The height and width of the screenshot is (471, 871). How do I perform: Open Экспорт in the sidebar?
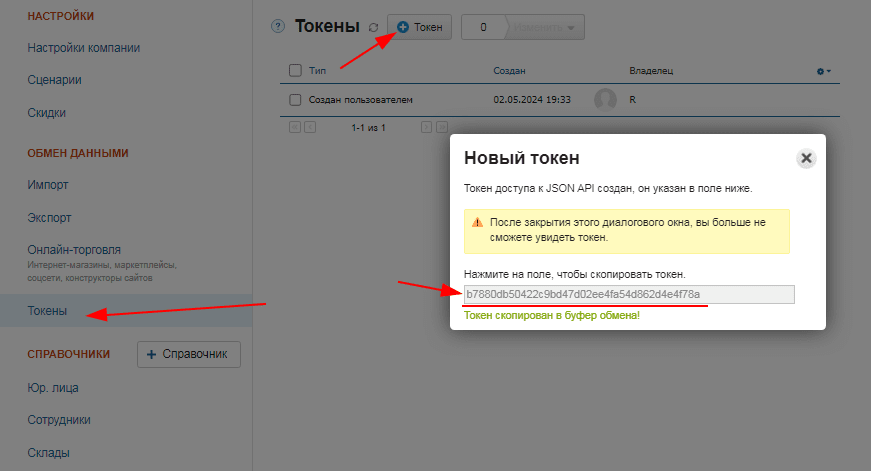click(x=49, y=218)
